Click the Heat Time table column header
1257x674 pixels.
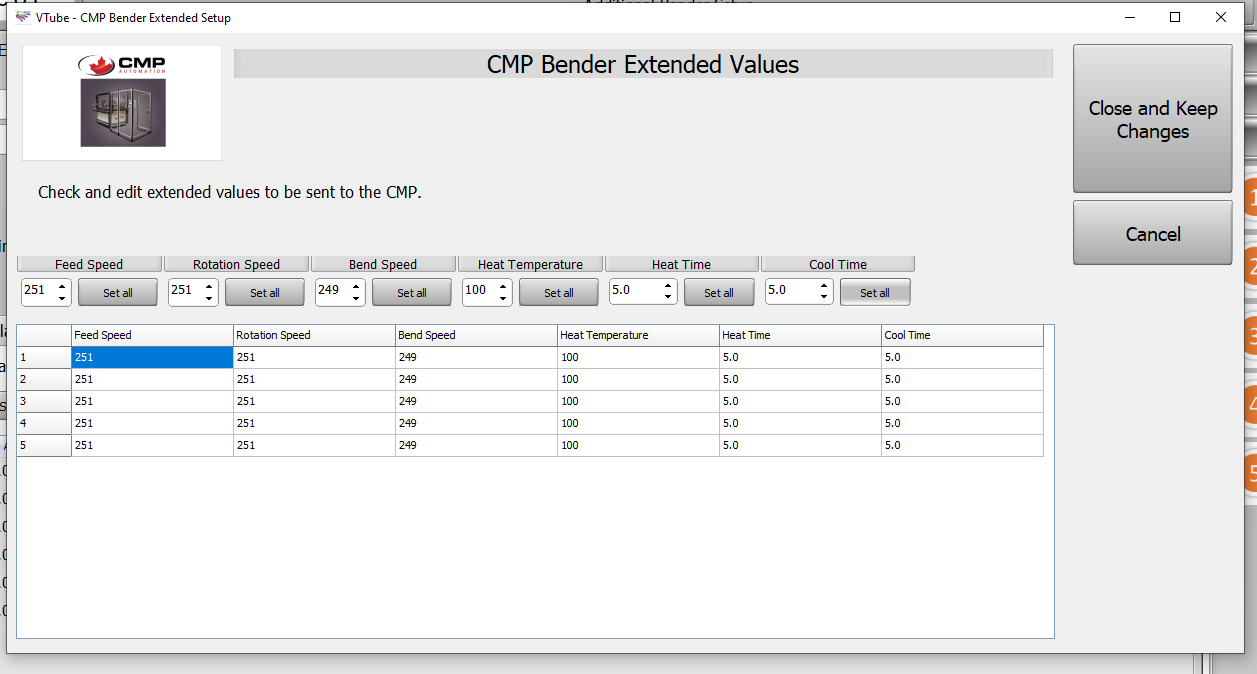(x=800, y=335)
